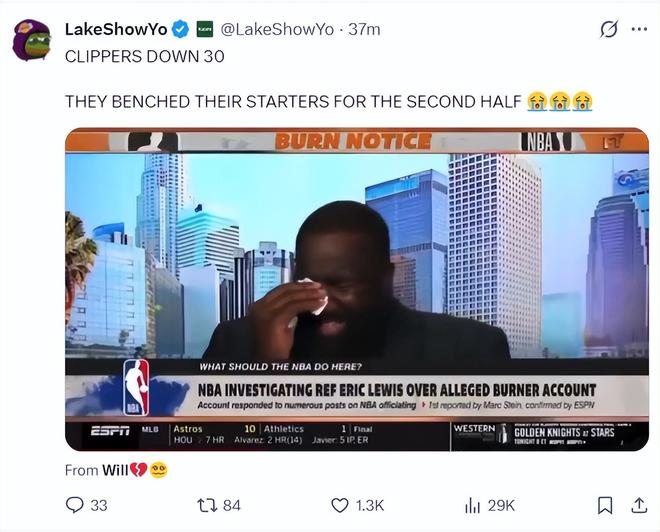Open the LakeShowYo profile avatar
Viewport: 660px width, 532px height.
coord(32,40)
